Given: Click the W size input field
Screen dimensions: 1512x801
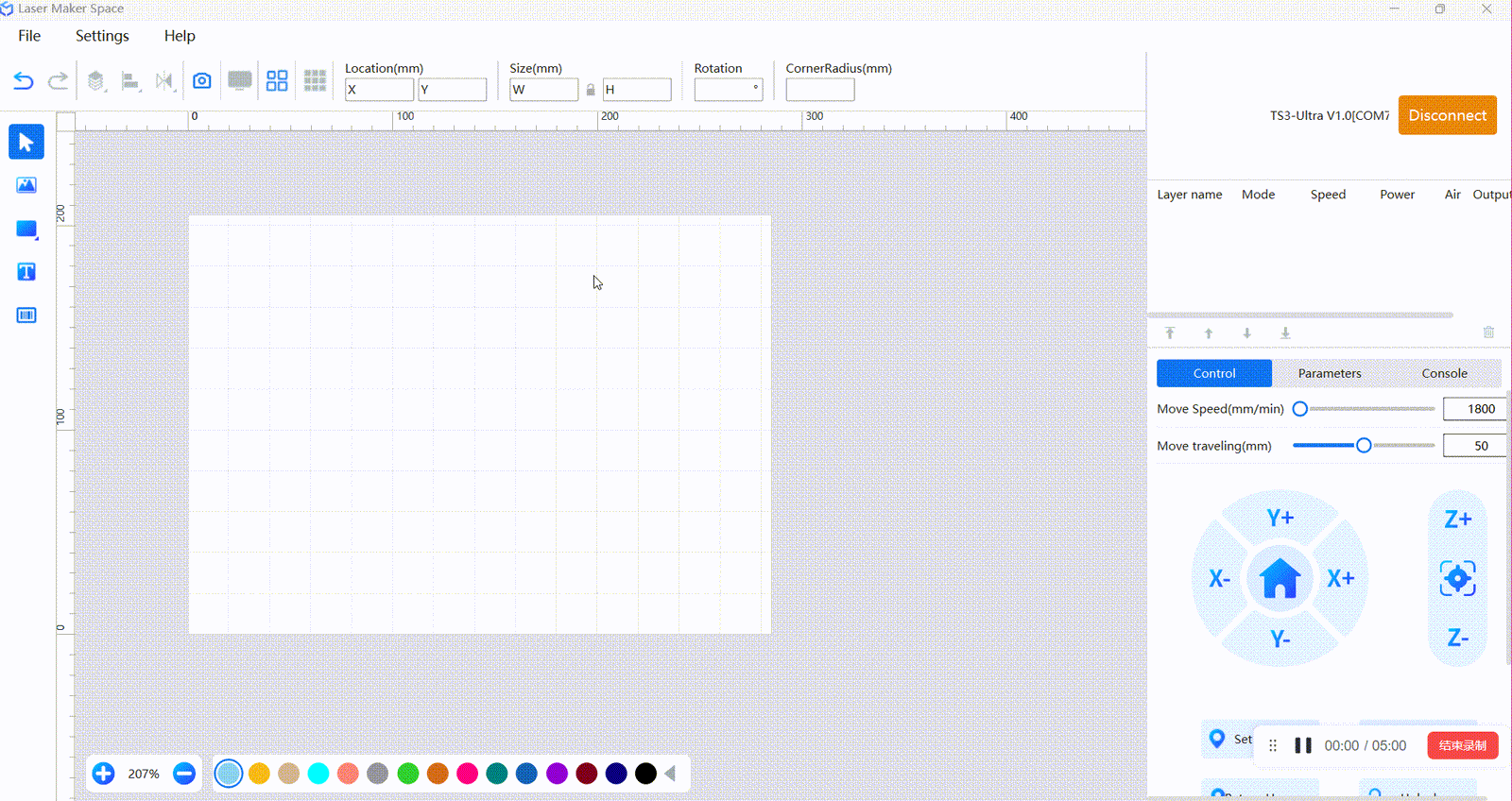Looking at the screenshot, I should point(544,90).
